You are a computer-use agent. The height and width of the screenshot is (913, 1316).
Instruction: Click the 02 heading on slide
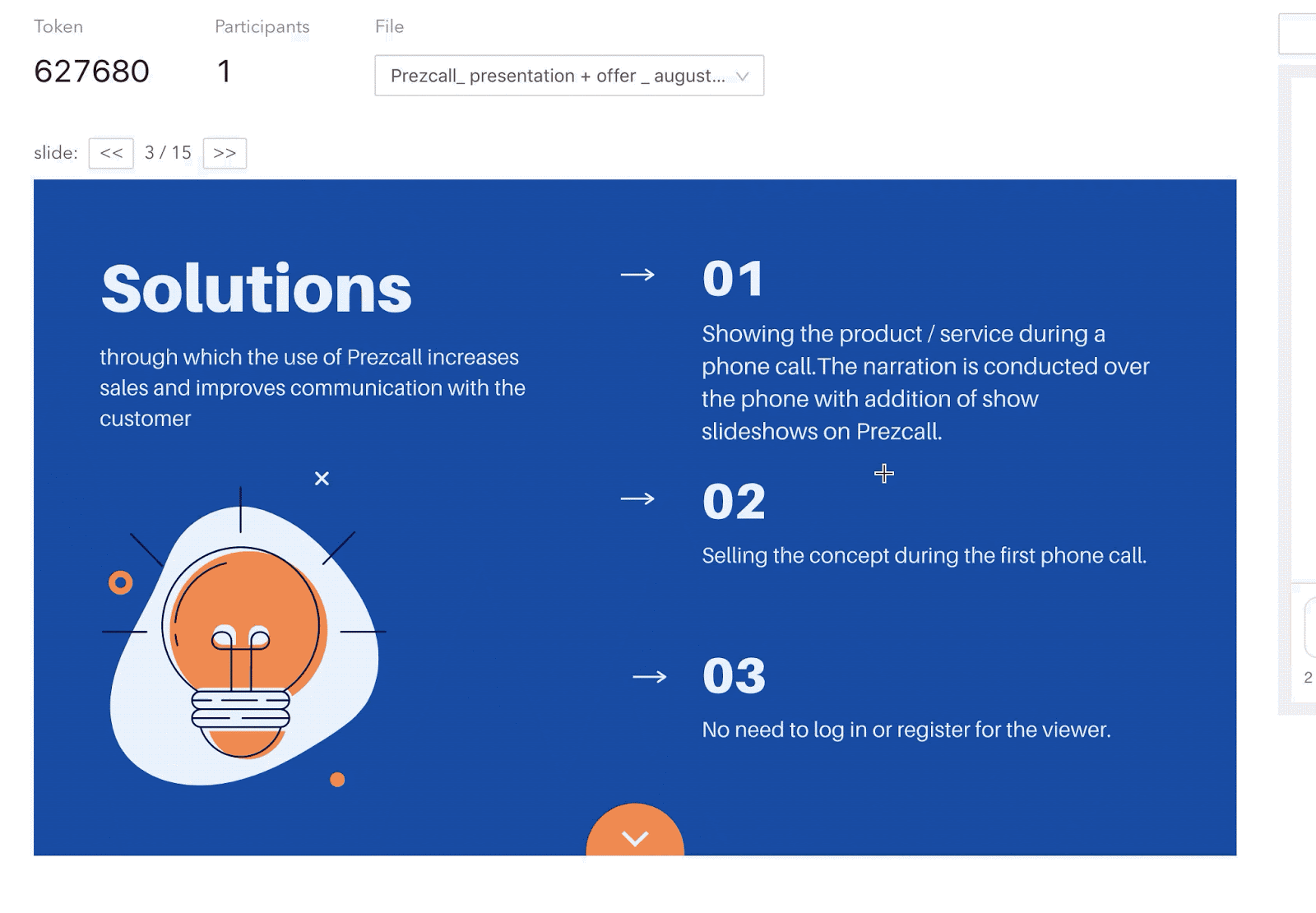pos(734,502)
